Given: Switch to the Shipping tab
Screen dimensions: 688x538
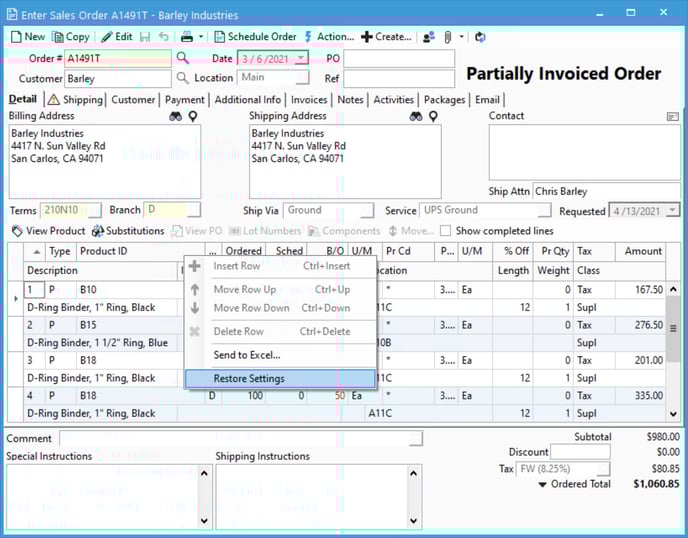Looking at the screenshot, I should click(75, 100).
